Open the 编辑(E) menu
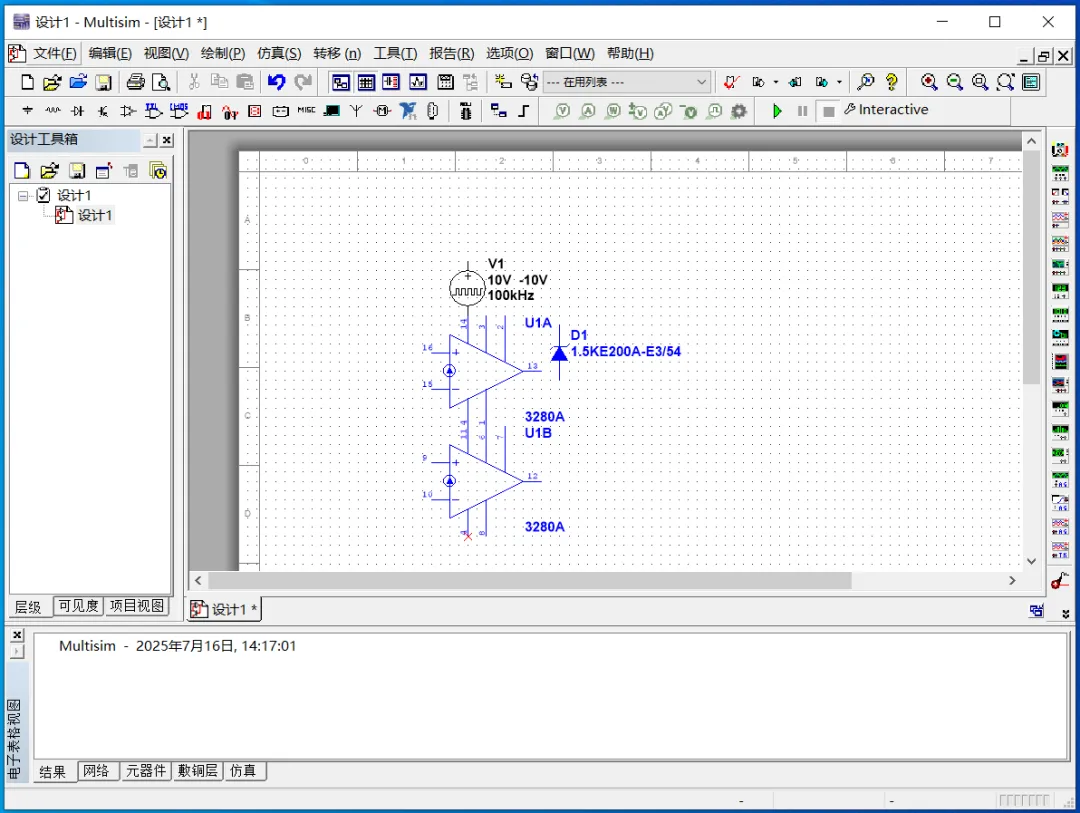This screenshot has height=813, width=1080. point(110,53)
